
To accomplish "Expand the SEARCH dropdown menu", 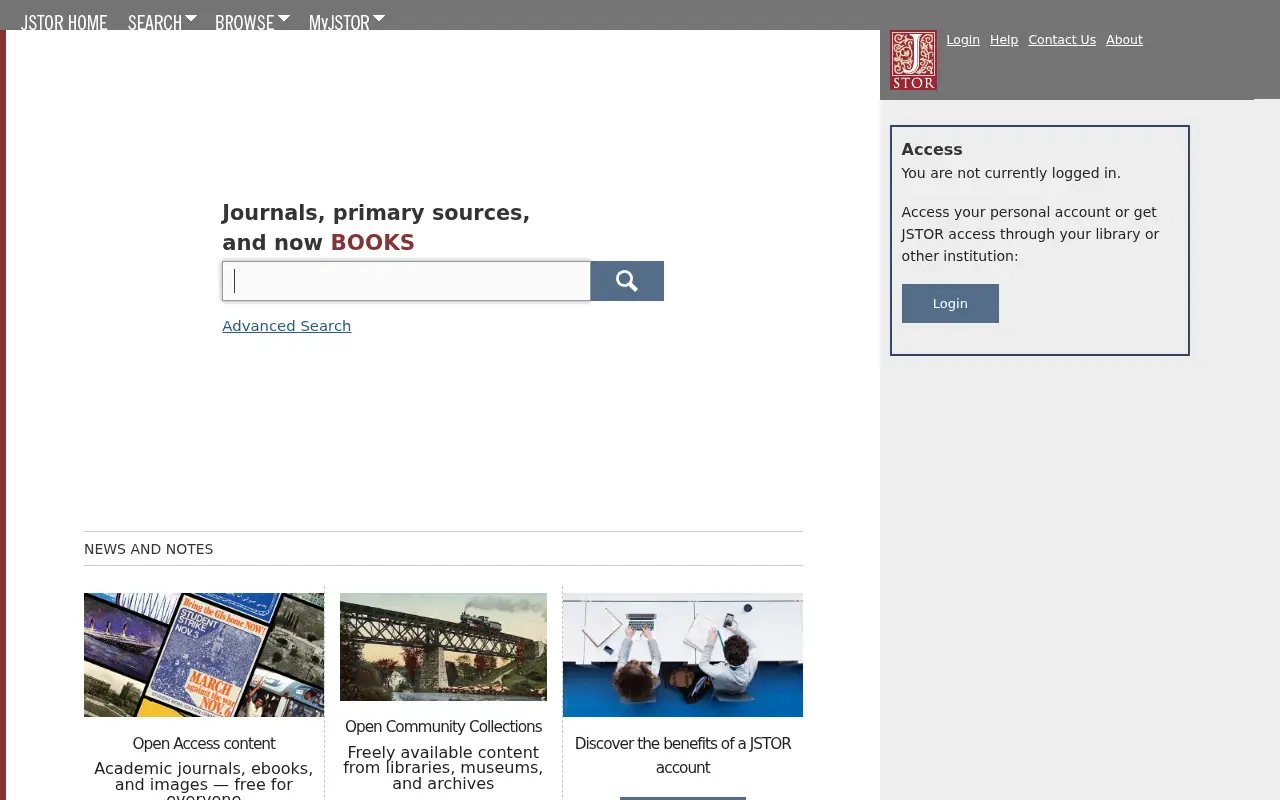I will (x=162, y=21).
